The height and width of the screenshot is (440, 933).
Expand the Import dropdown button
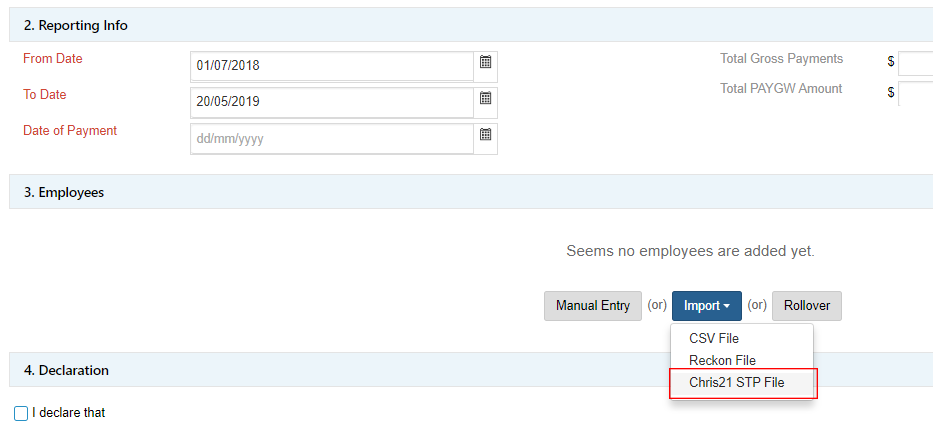[707, 306]
